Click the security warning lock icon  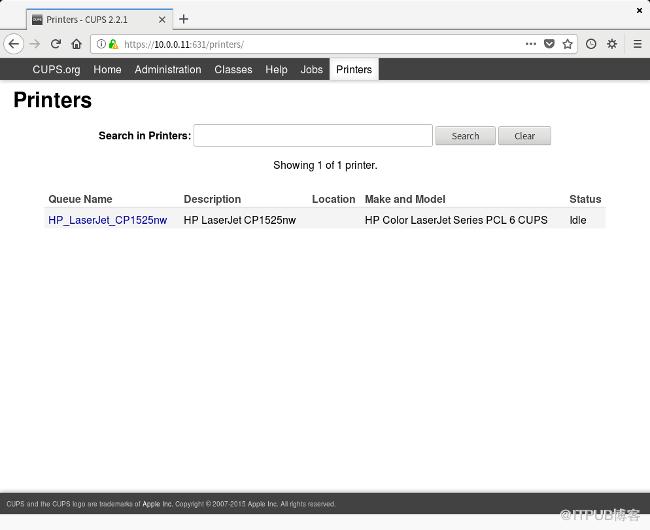coord(113,44)
